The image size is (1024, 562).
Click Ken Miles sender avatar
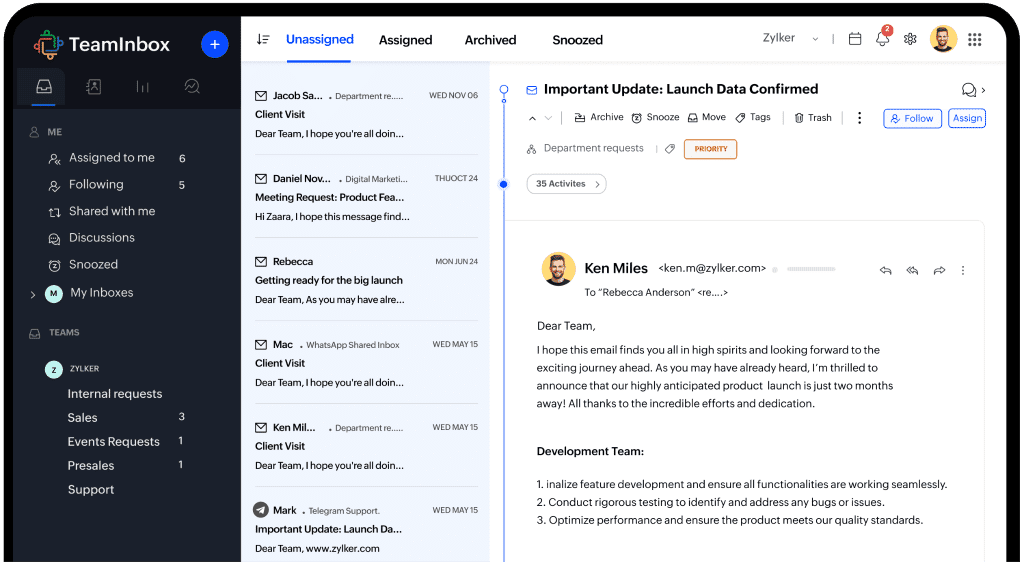pos(558,269)
